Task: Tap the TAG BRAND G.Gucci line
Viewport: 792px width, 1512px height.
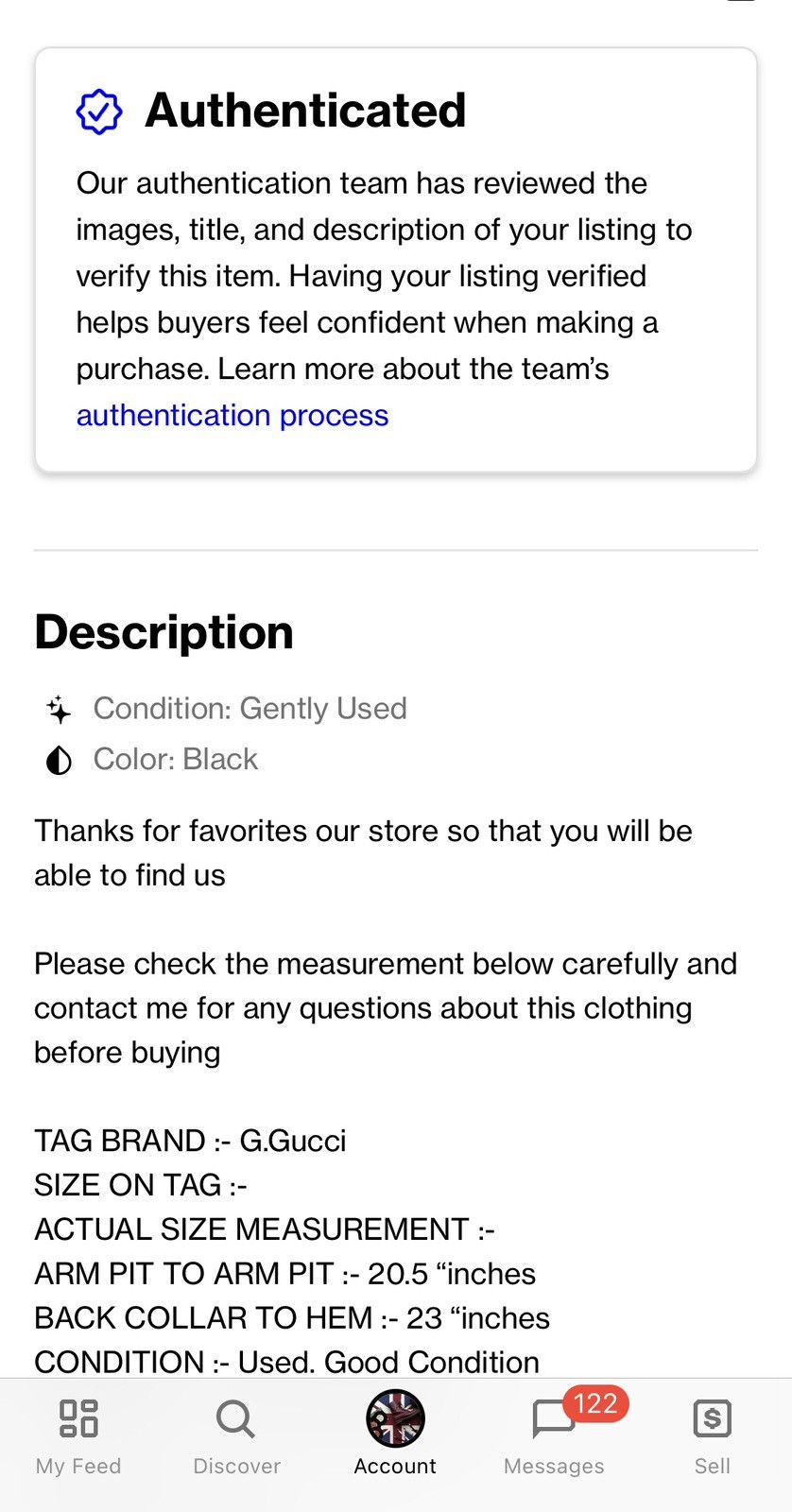Action: point(191,1141)
